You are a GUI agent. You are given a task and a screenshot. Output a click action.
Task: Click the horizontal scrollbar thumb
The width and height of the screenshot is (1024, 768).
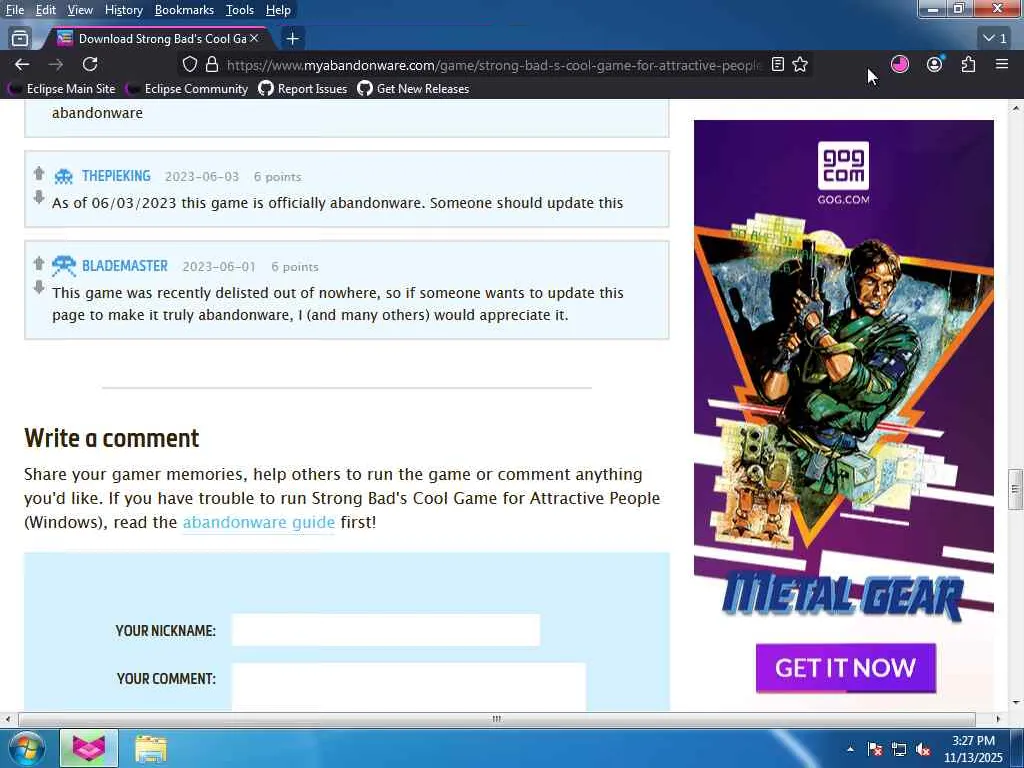(x=496, y=719)
